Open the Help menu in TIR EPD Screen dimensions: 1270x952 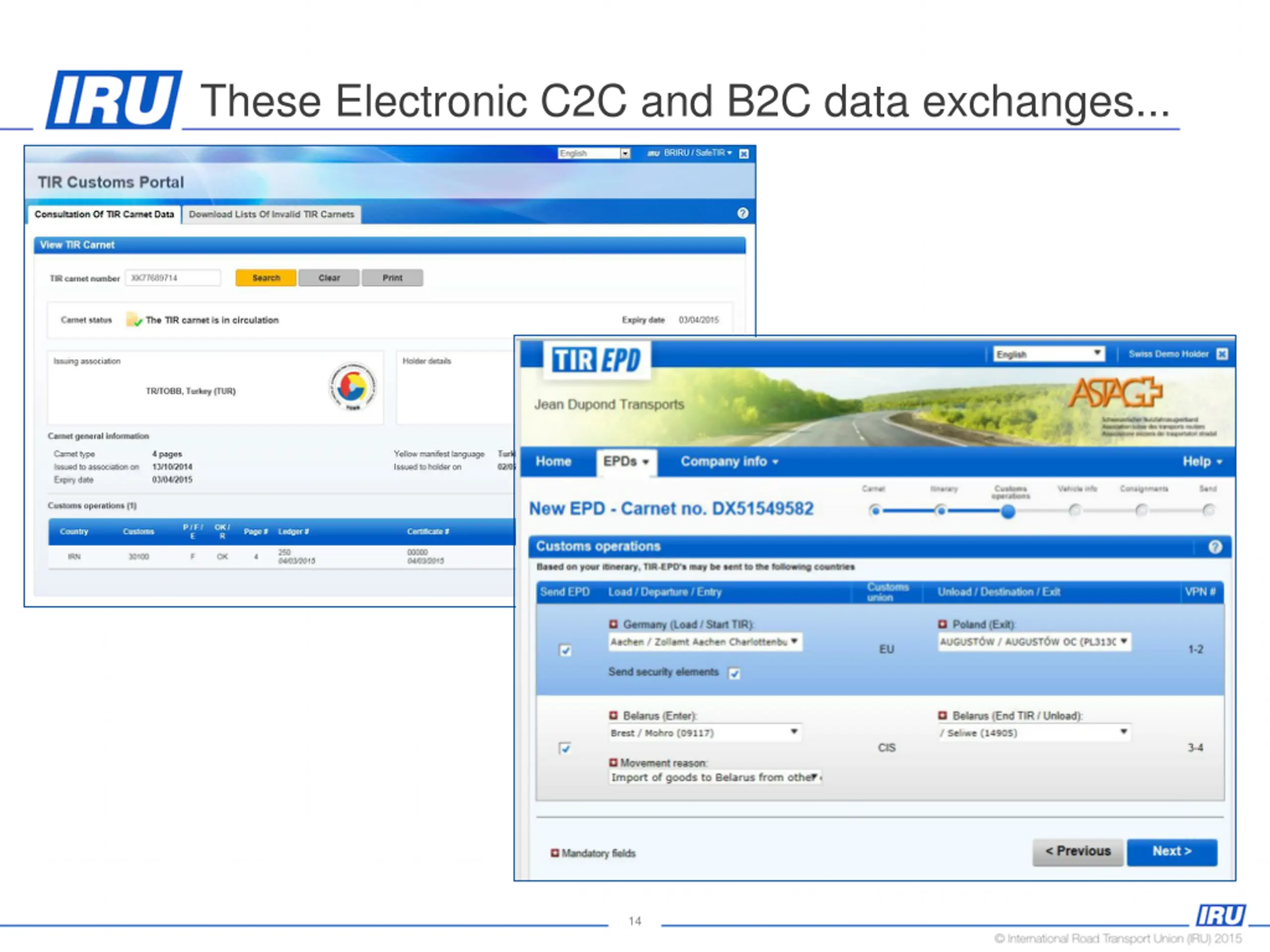pos(1202,461)
